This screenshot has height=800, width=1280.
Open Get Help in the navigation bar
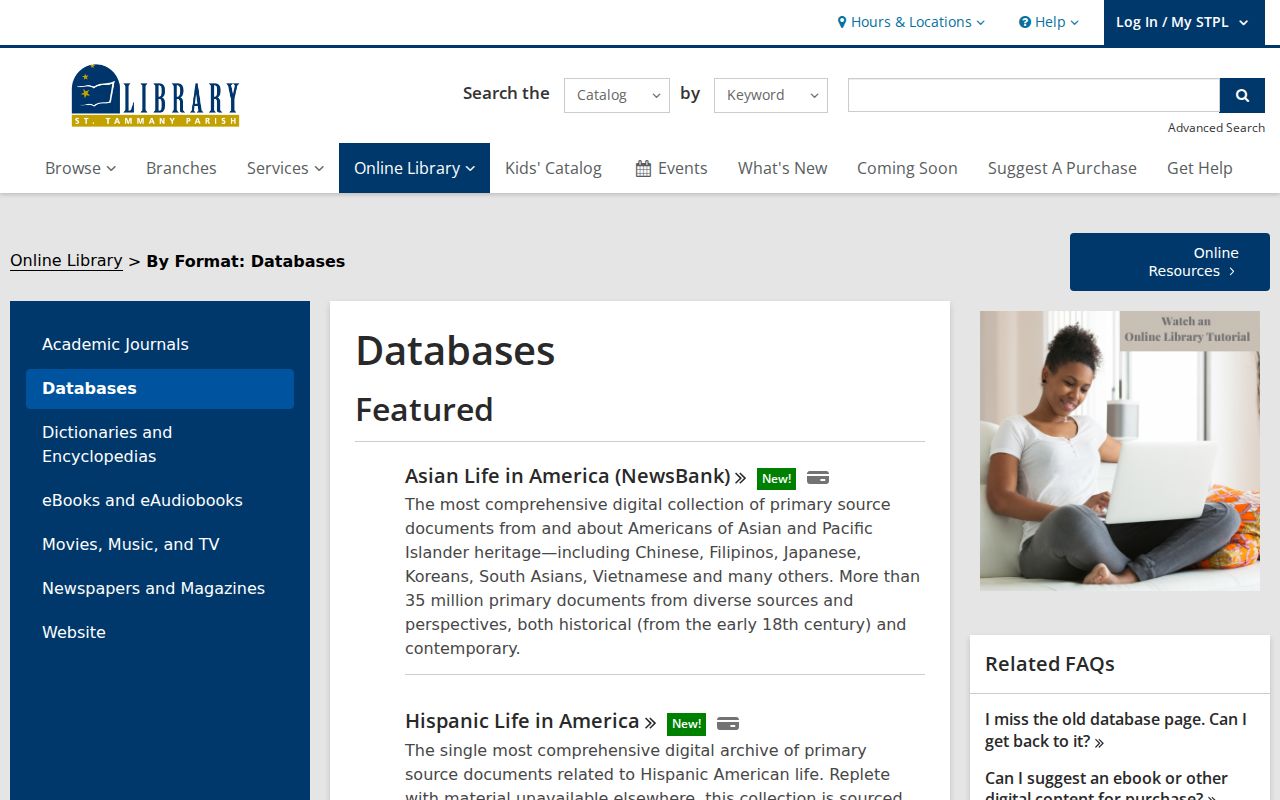coord(1199,168)
